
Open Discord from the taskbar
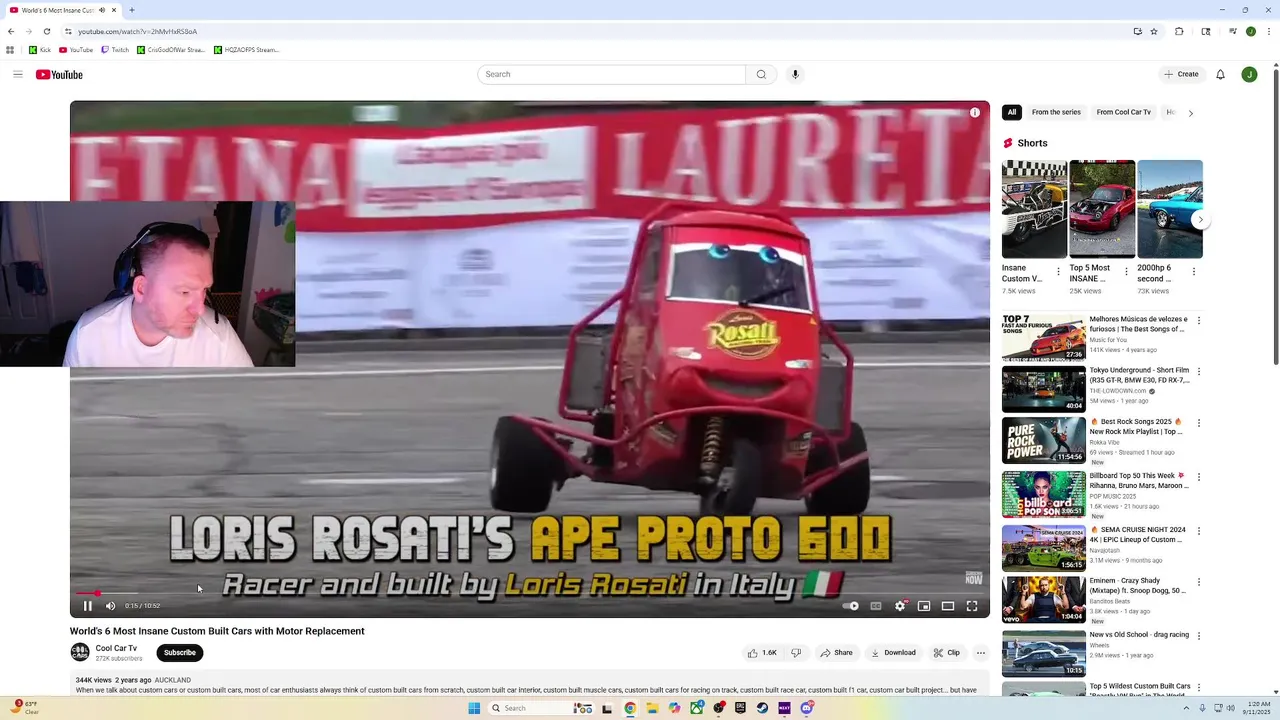(x=806, y=708)
